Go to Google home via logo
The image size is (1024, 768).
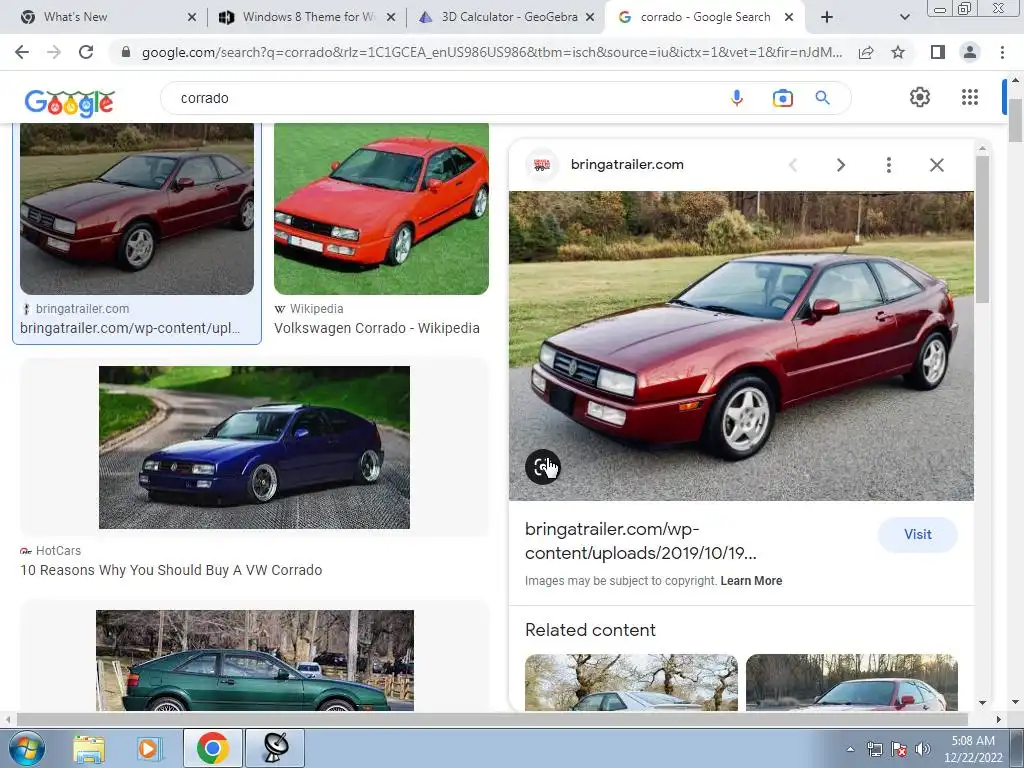(69, 103)
